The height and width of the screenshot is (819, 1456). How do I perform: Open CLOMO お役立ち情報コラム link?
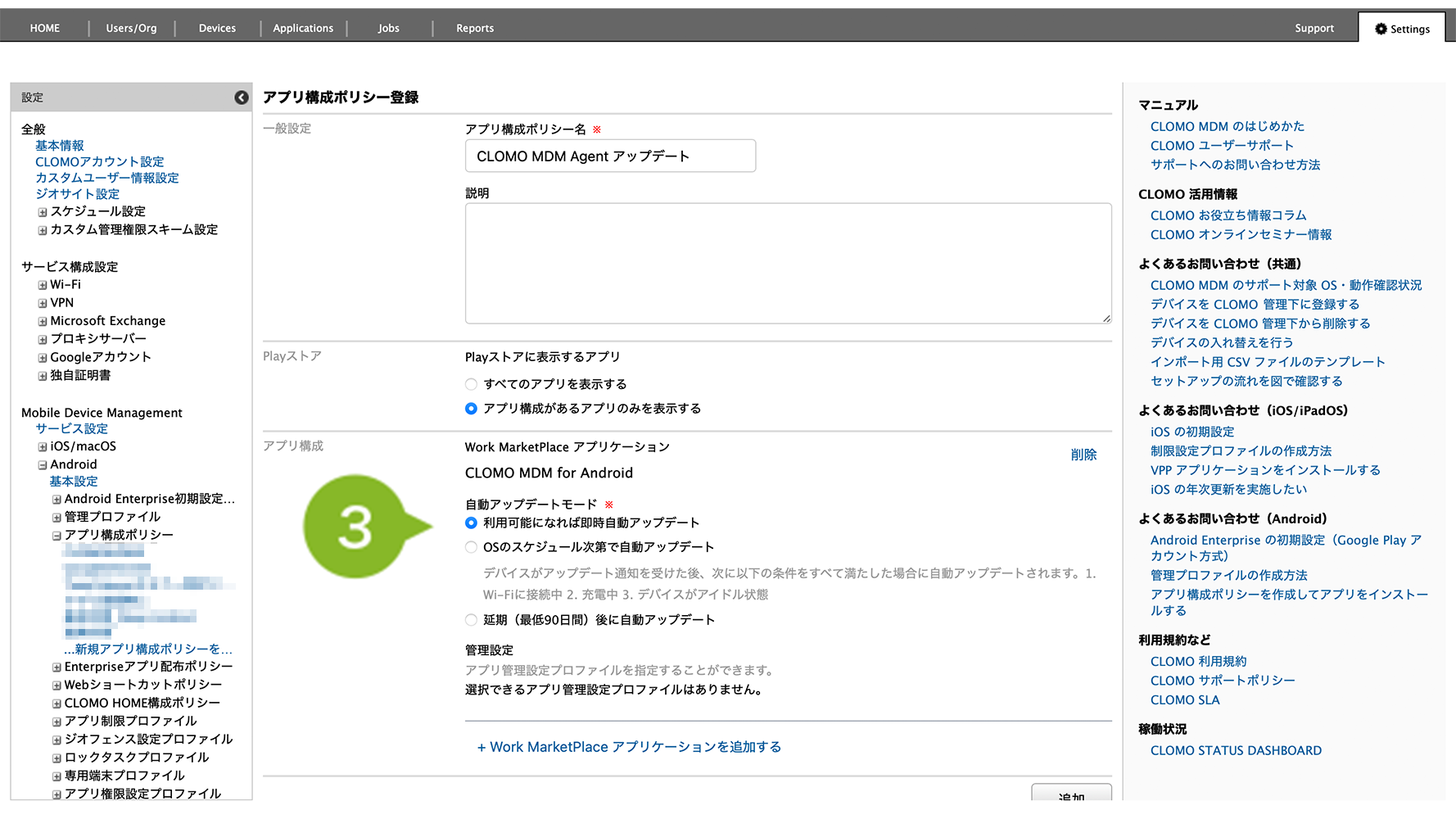1228,215
